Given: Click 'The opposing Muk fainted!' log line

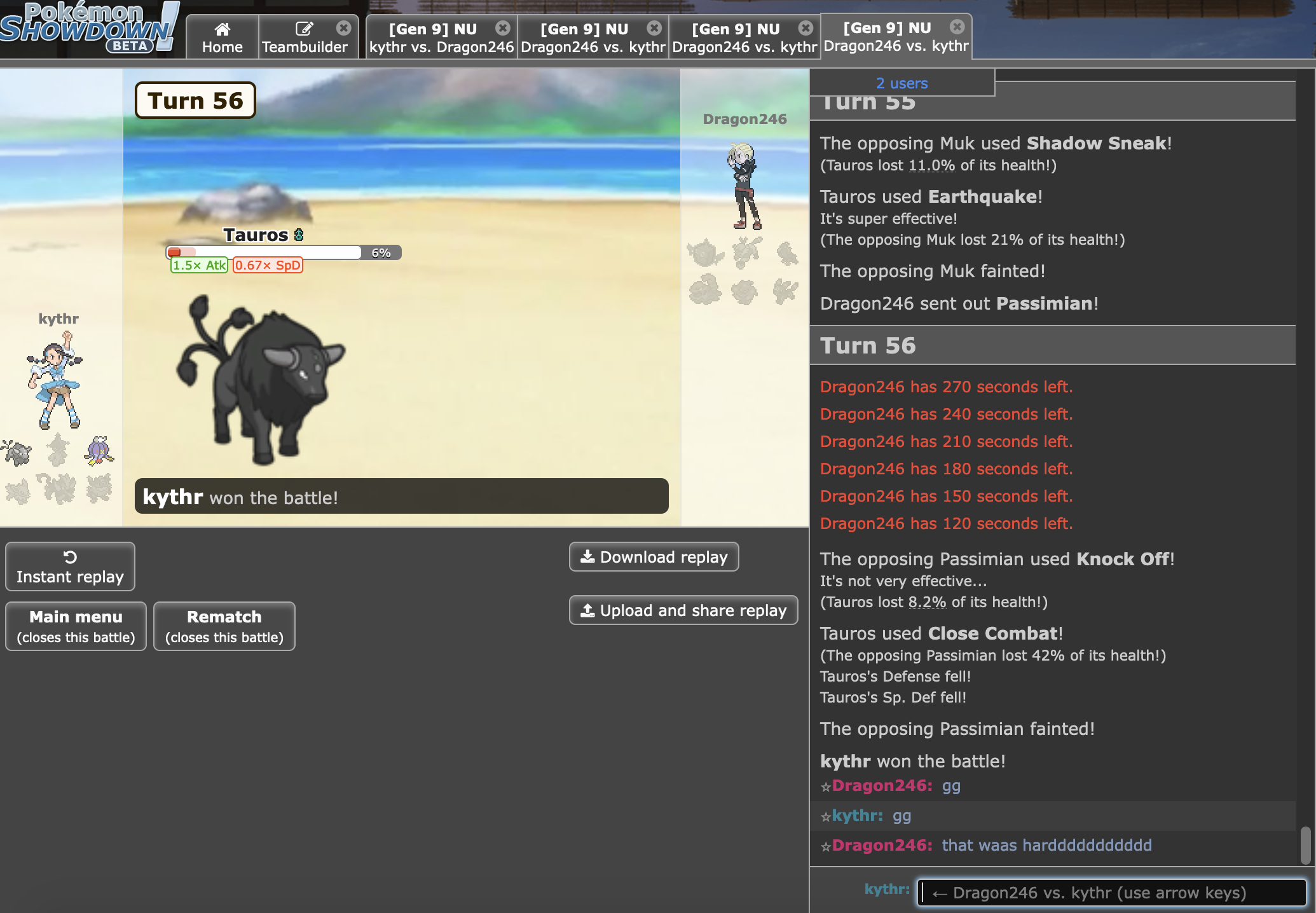Looking at the screenshot, I should pos(932,271).
